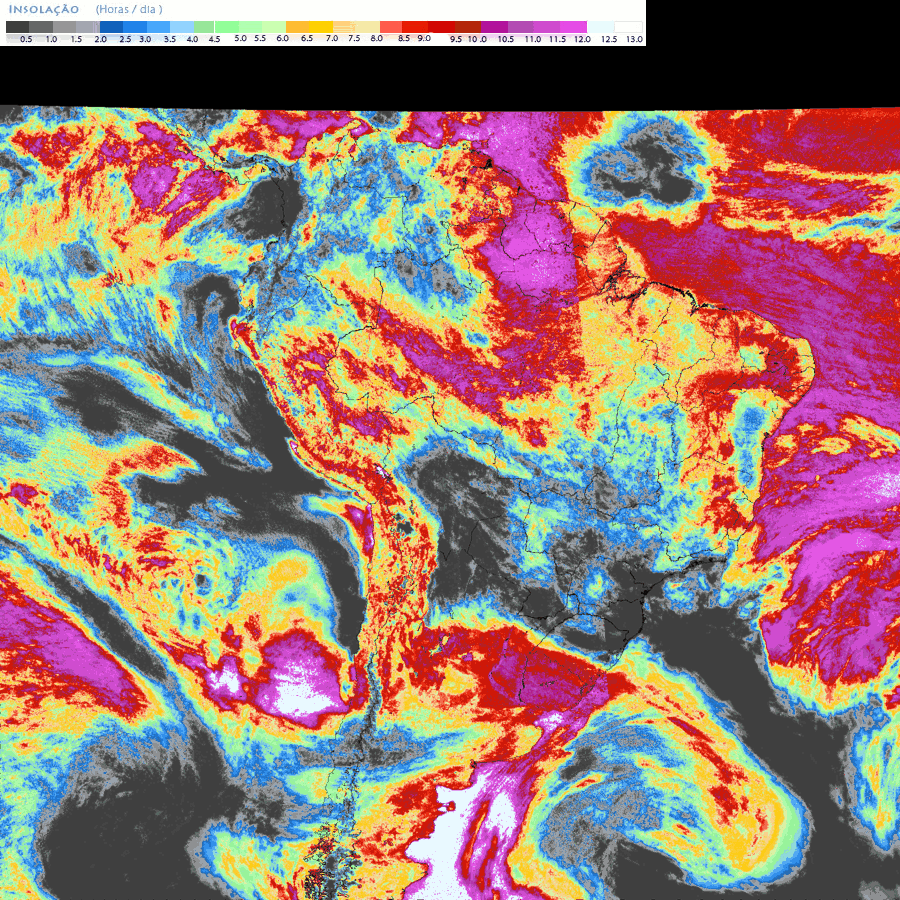Select the '6.0' legend value

[x=282, y=38]
